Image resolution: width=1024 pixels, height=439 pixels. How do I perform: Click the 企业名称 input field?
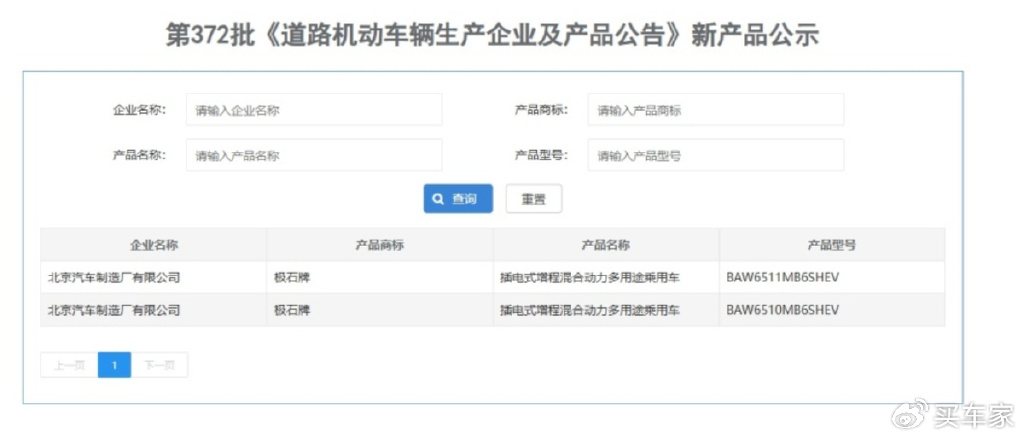314,110
